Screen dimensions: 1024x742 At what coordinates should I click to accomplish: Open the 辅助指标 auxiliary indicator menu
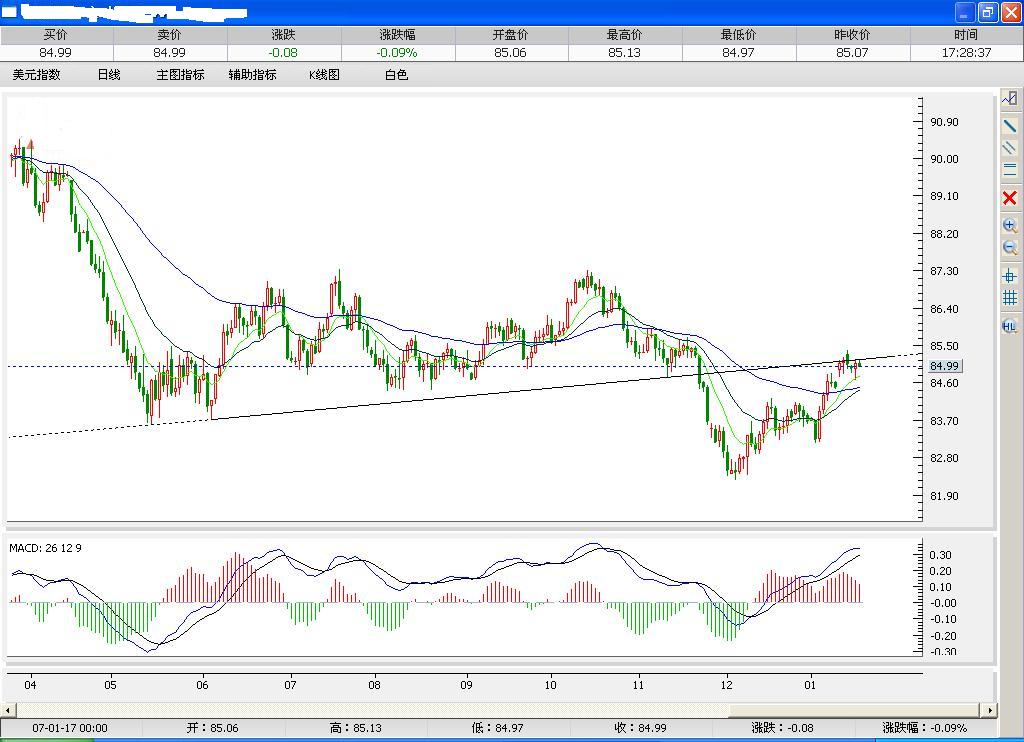(x=252, y=74)
